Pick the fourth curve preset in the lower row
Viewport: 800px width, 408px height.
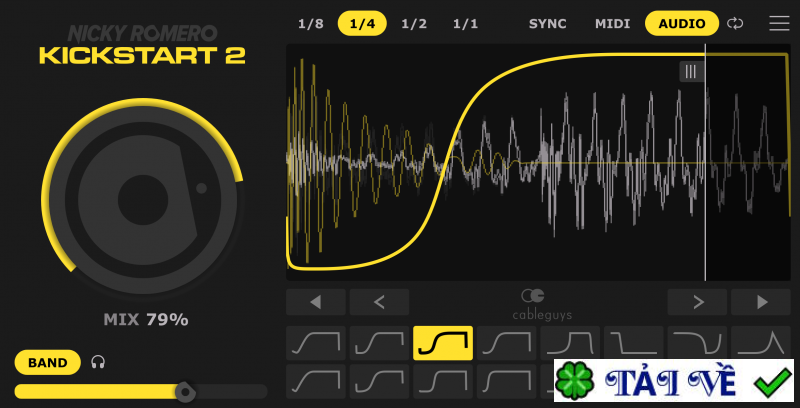point(506,381)
